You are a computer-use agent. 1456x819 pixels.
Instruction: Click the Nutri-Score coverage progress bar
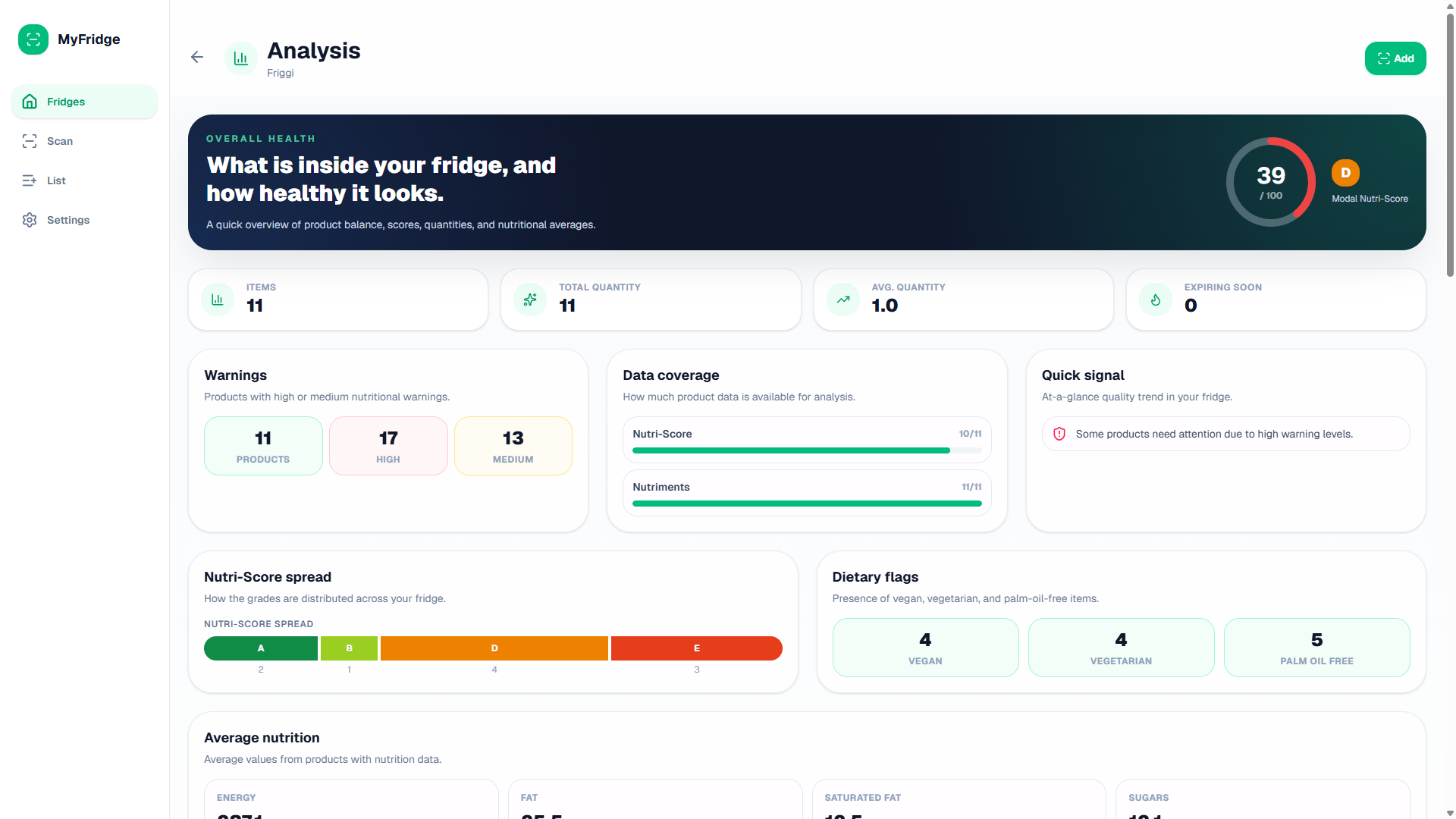click(807, 450)
